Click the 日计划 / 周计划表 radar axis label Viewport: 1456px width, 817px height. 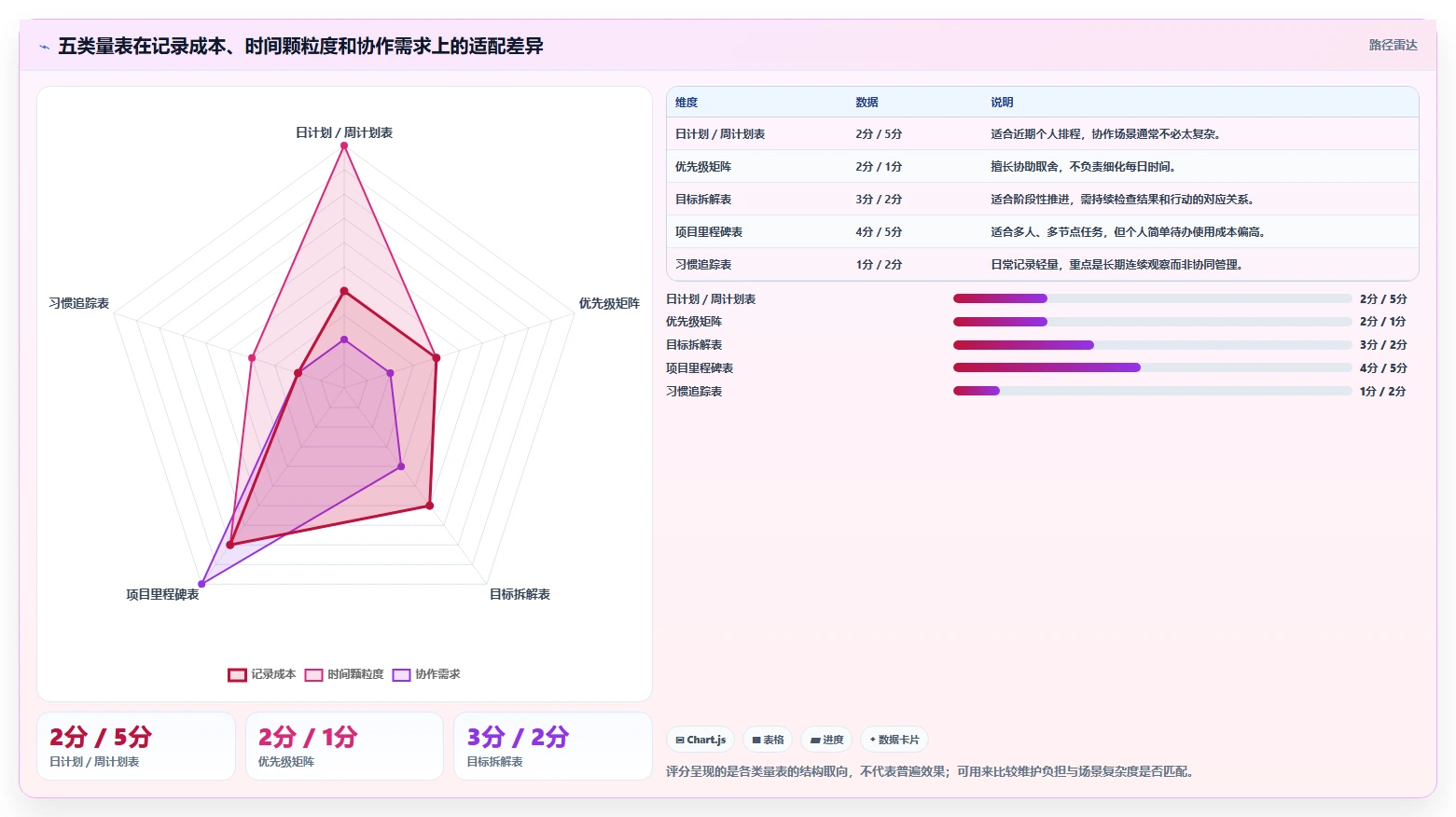[344, 132]
